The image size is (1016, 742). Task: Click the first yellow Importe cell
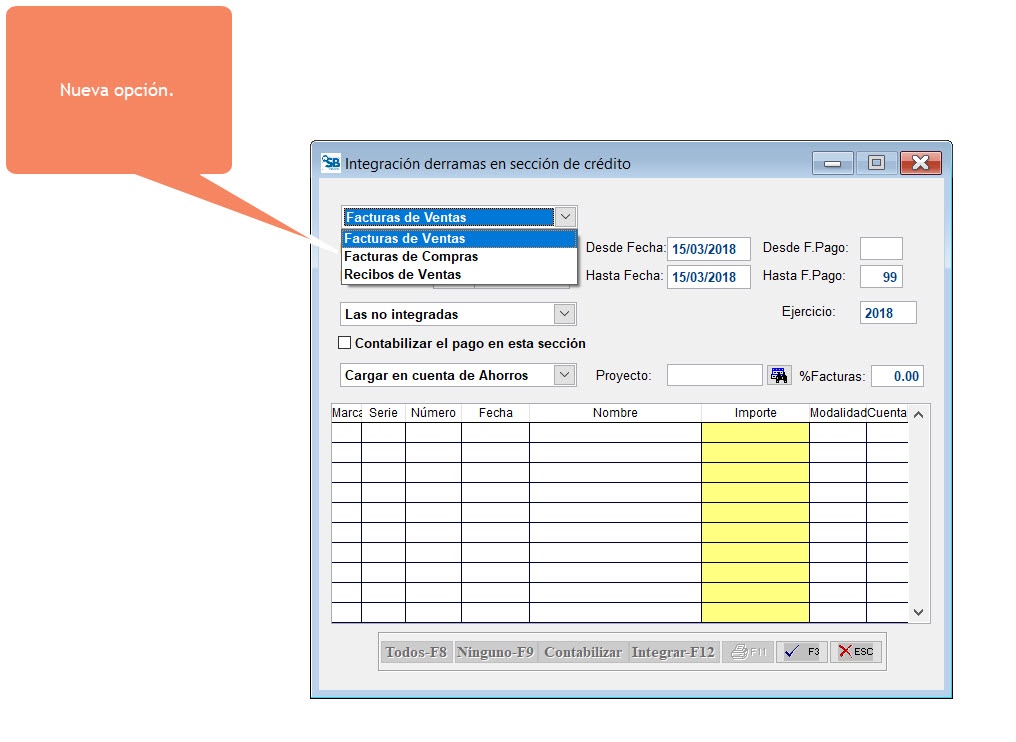point(755,432)
